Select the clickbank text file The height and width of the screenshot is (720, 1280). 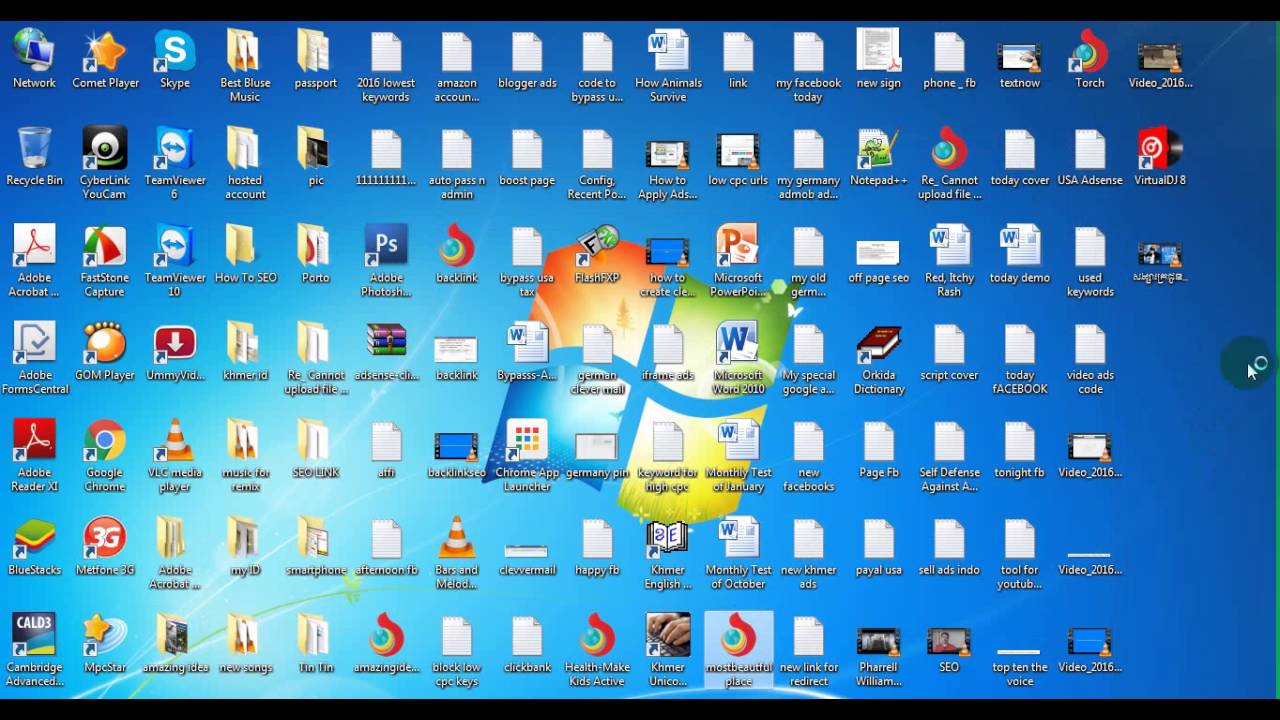[x=527, y=645]
